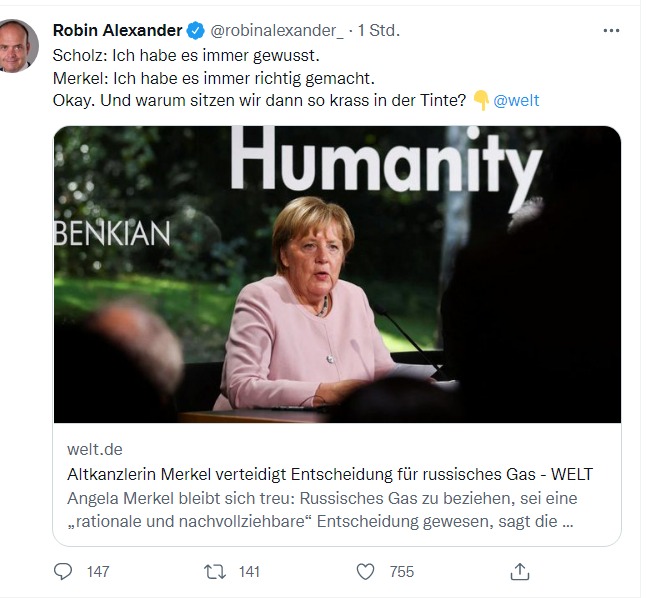
Task: Open the three-dot more options menu
Action: (x=611, y=31)
